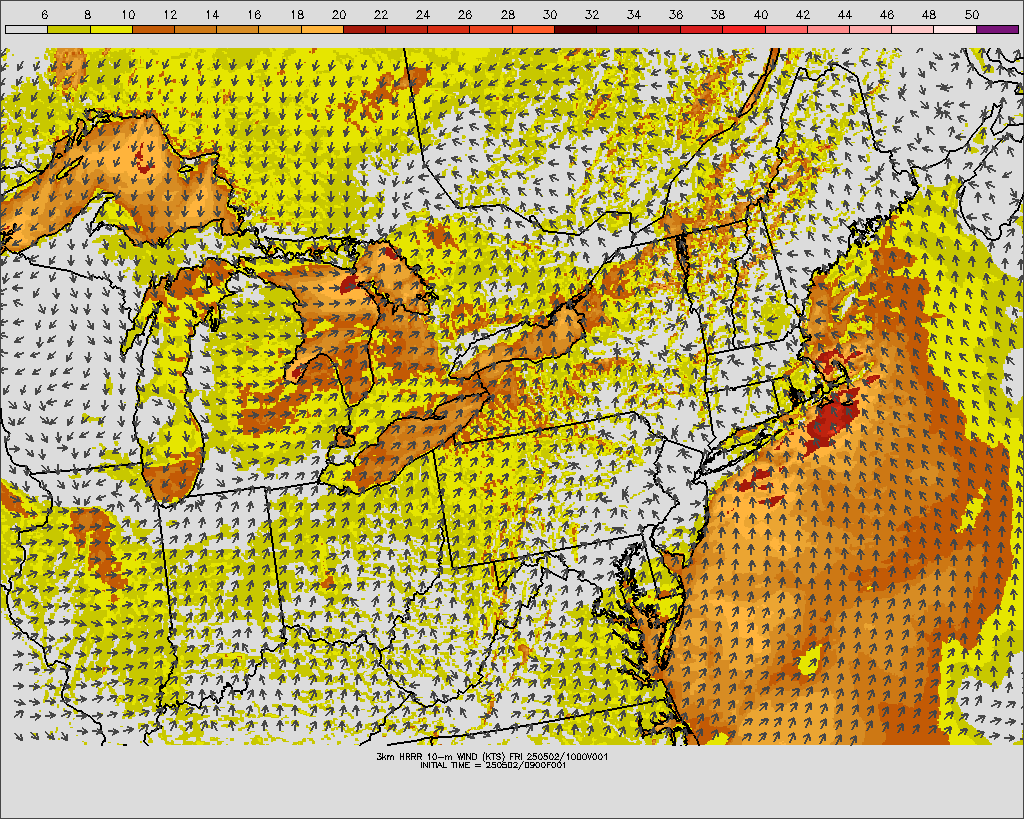Click the salmon 40–42 knot swatch
The height and width of the screenshot is (819, 1024).
[x=786, y=29]
